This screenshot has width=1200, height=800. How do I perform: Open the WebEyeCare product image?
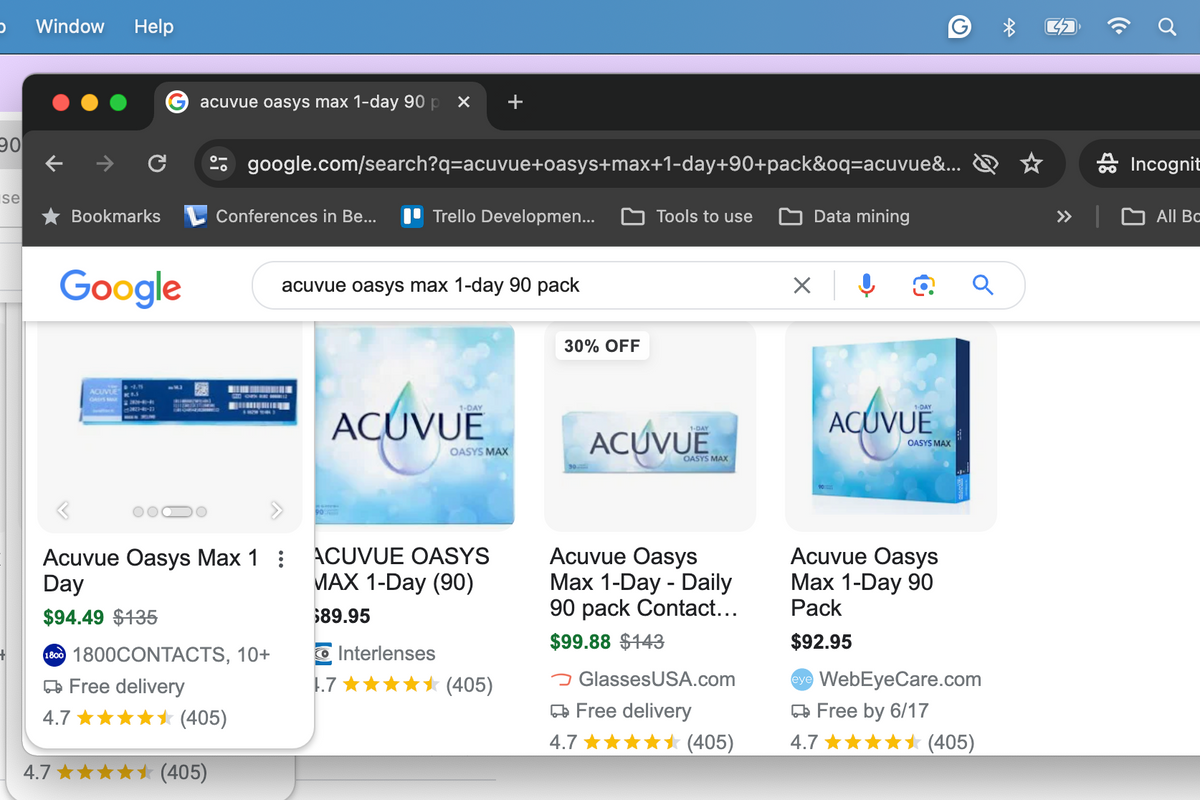[891, 427]
